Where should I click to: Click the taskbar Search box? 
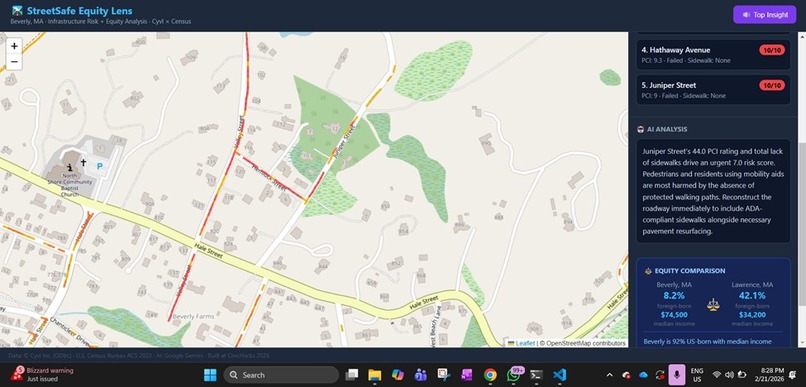click(281, 375)
